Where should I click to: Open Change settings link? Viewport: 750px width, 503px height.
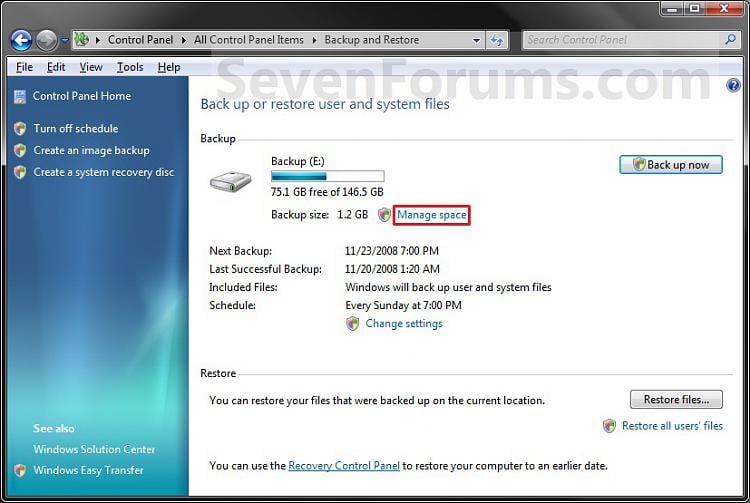point(404,324)
